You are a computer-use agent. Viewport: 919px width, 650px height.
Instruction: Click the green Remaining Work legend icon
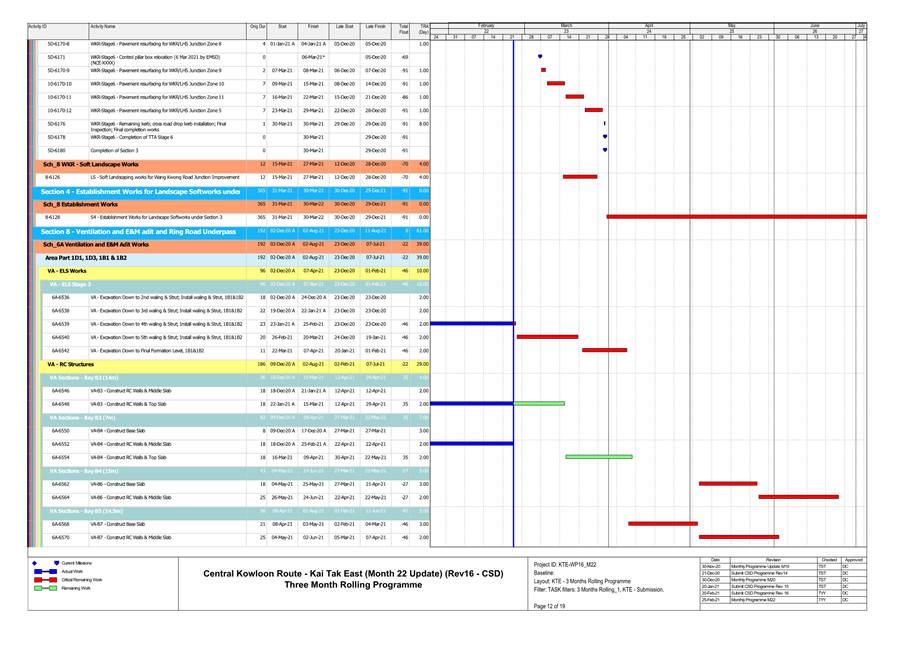(44, 588)
